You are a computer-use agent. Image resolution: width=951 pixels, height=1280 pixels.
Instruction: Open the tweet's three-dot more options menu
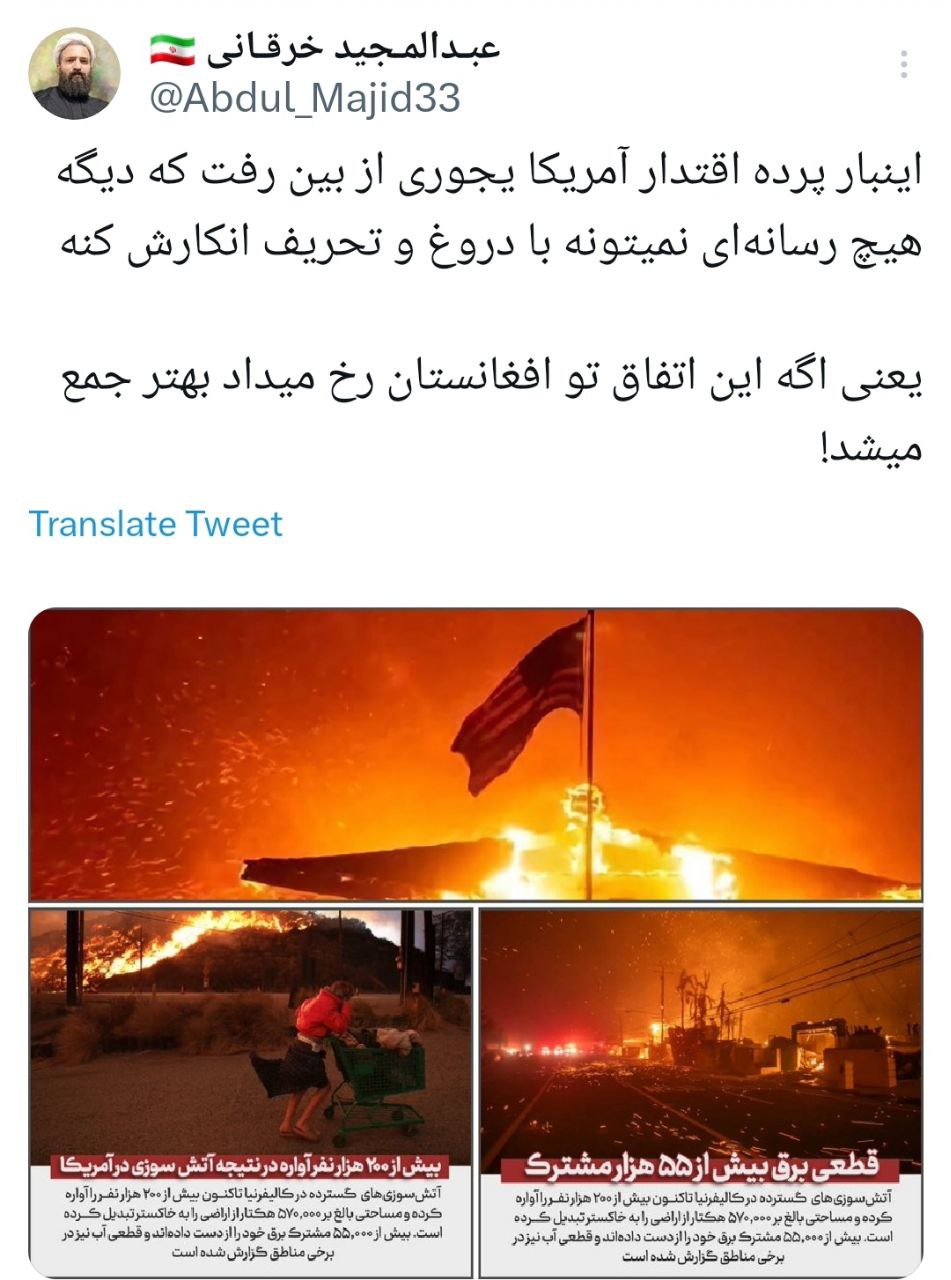point(904,65)
